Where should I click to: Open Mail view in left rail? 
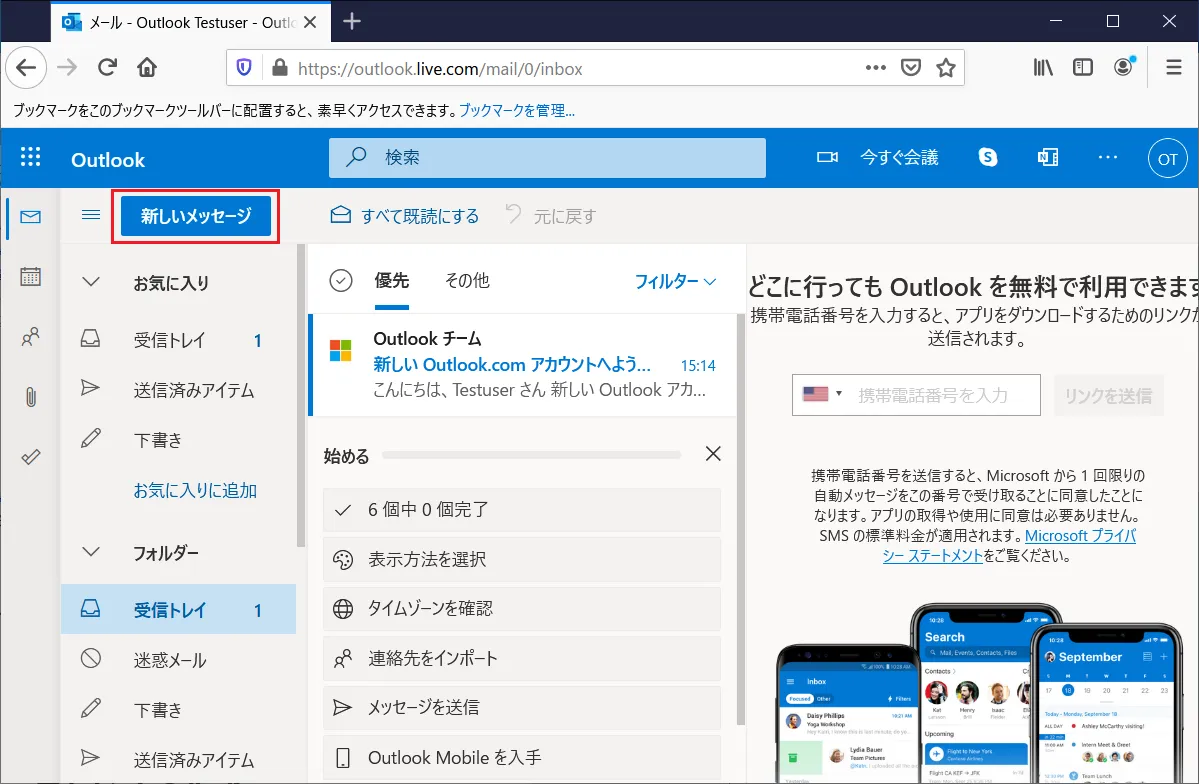[31, 217]
